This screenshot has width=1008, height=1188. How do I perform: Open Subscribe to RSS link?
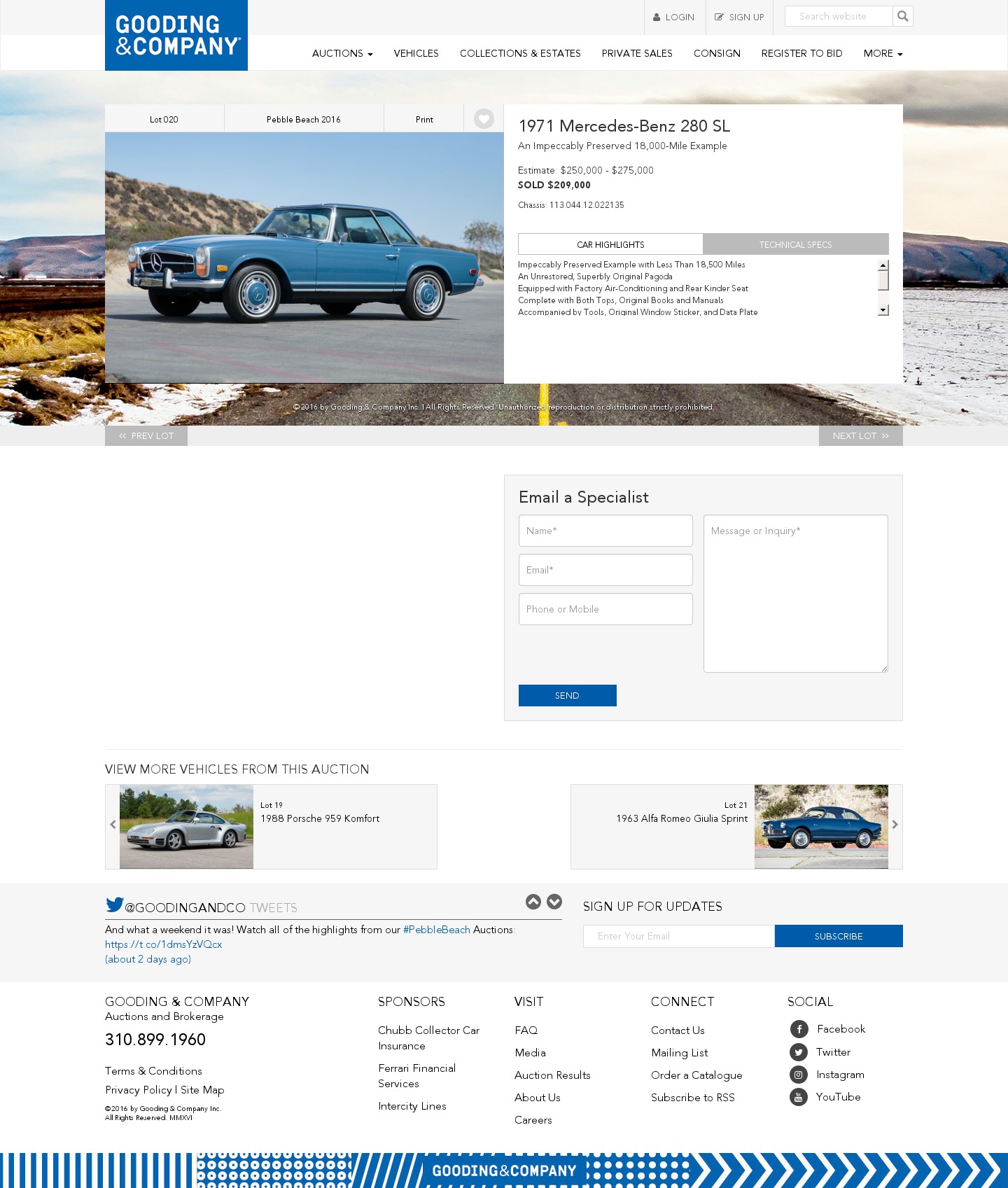pyautogui.click(x=693, y=1098)
